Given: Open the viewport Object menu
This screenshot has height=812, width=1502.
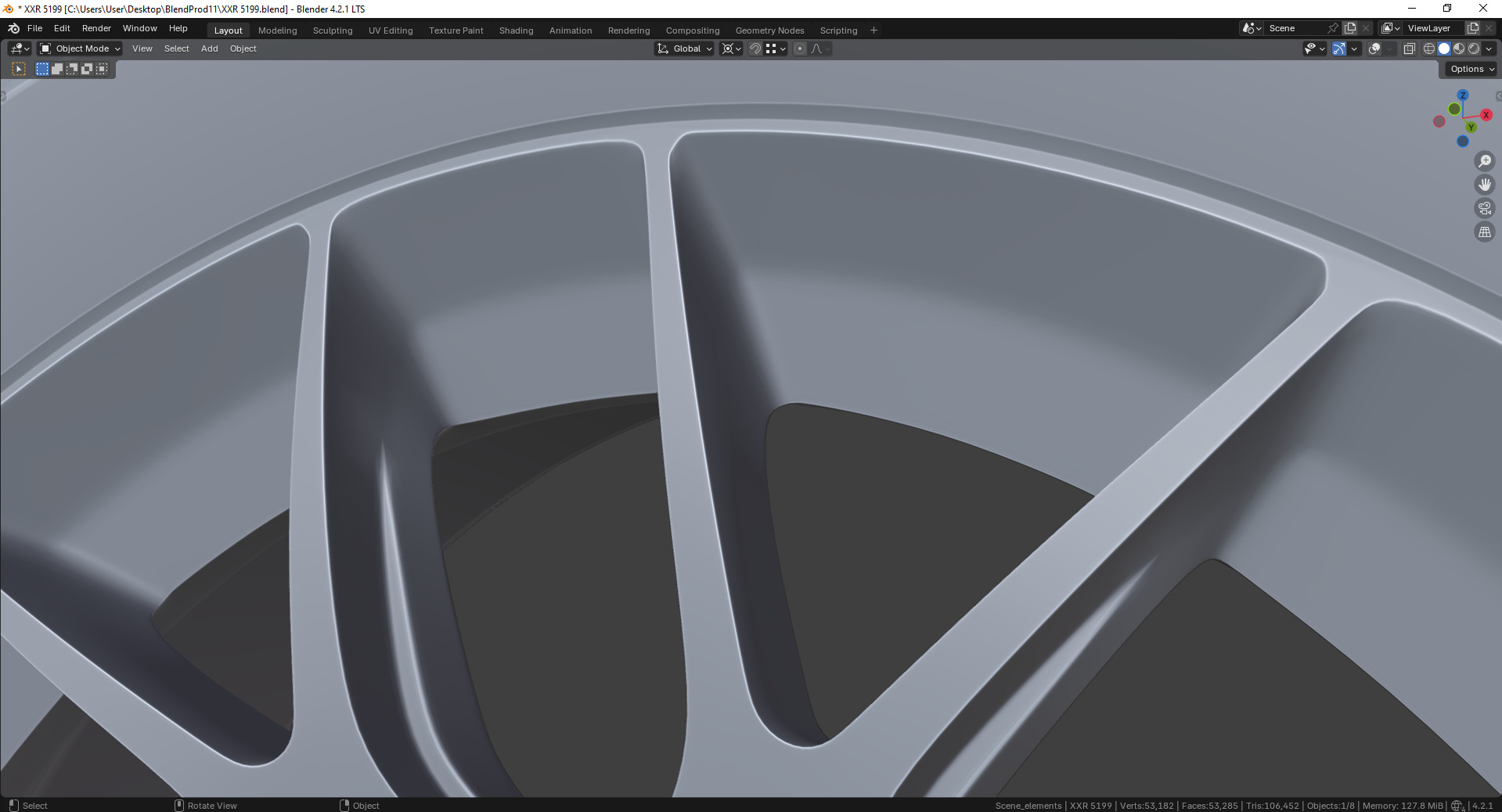Looking at the screenshot, I should point(243,49).
